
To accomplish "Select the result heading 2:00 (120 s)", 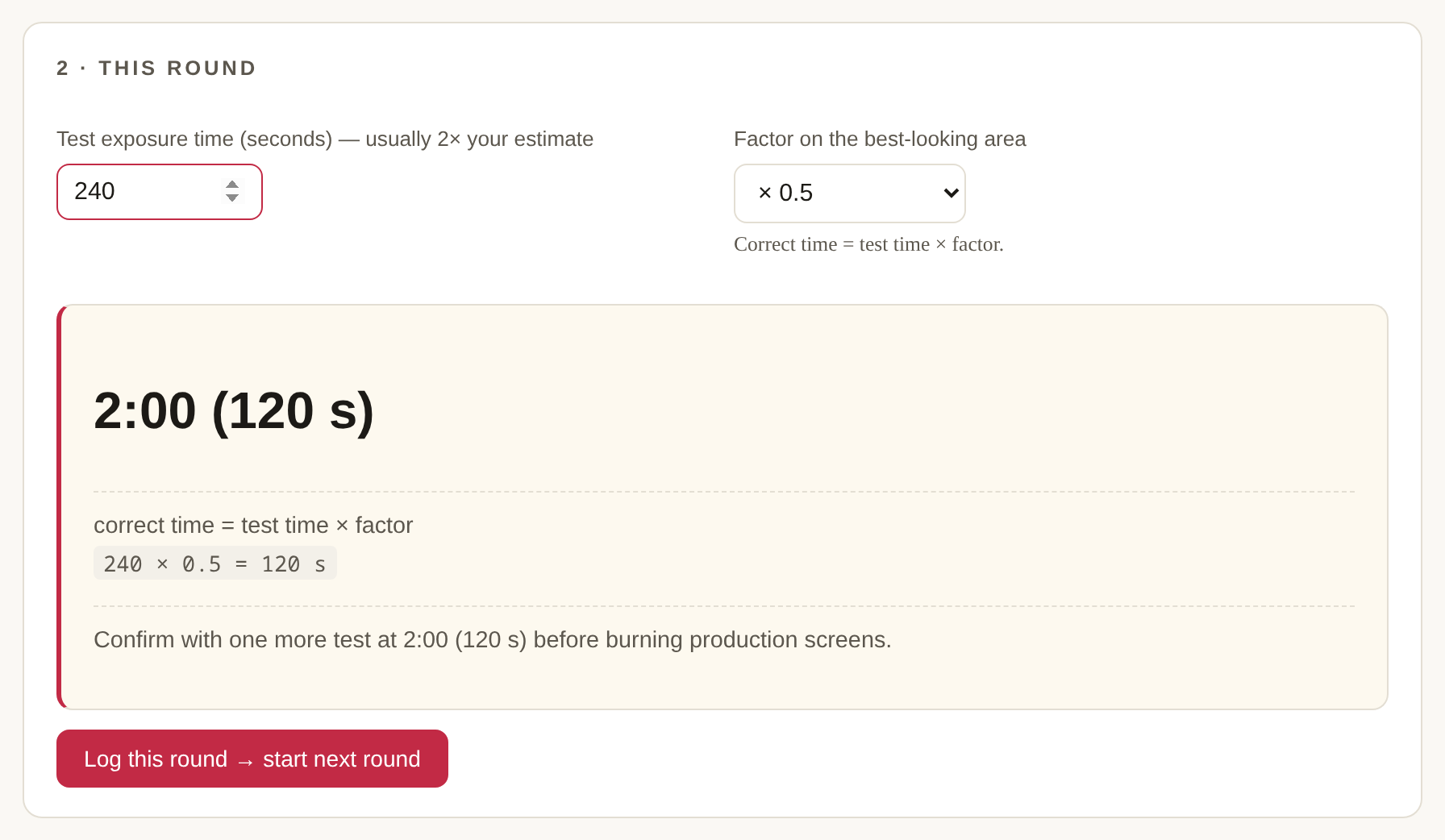I will (234, 410).
